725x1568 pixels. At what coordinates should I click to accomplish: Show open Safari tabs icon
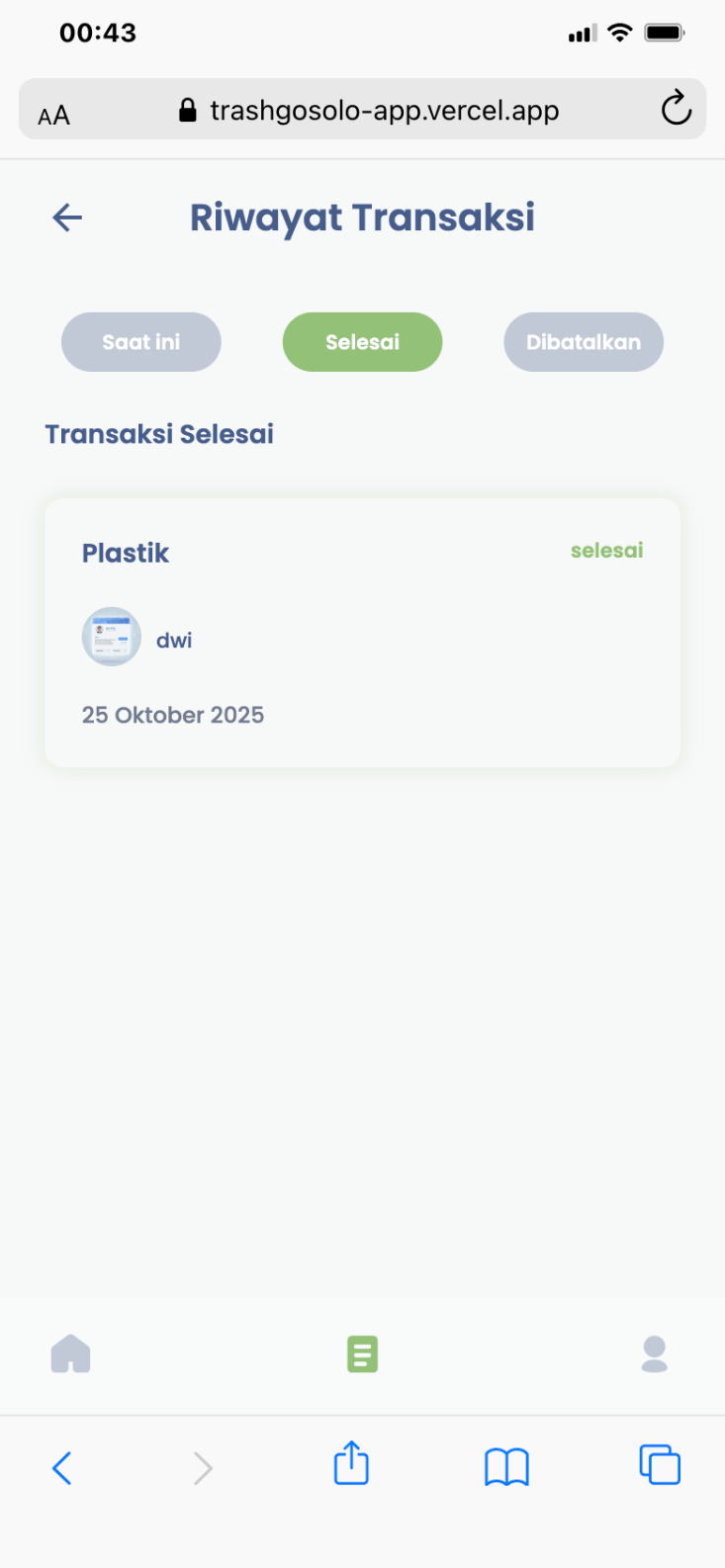pos(660,1465)
